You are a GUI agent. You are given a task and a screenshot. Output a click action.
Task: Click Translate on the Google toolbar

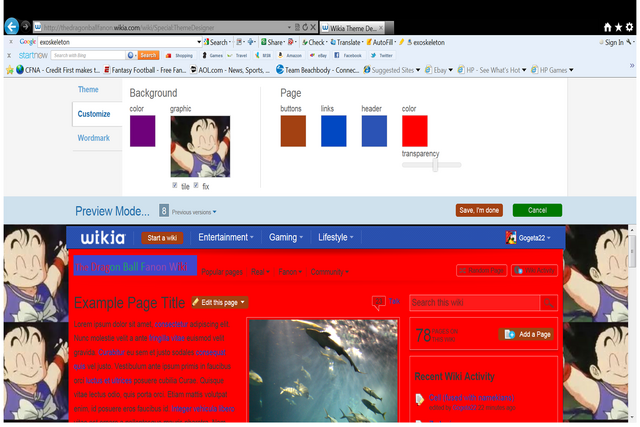(x=347, y=42)
